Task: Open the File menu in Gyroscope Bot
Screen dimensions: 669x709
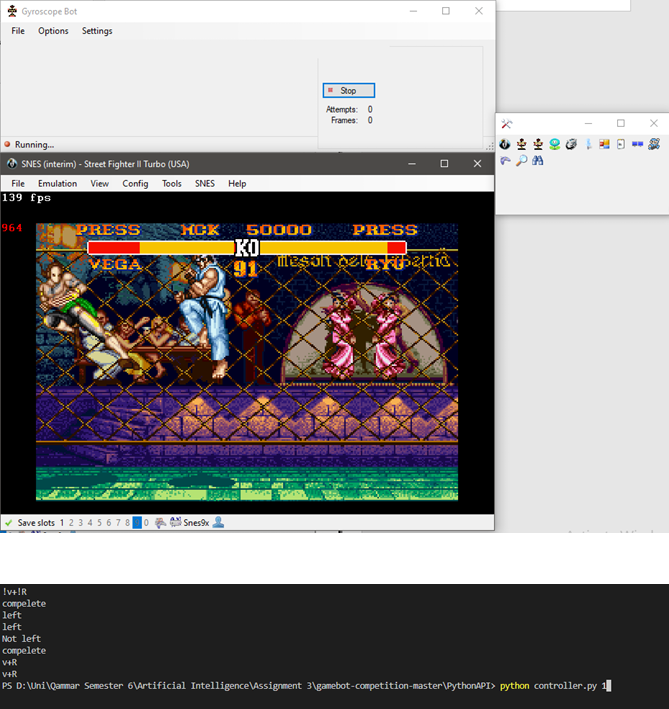Action: [18, 31]
